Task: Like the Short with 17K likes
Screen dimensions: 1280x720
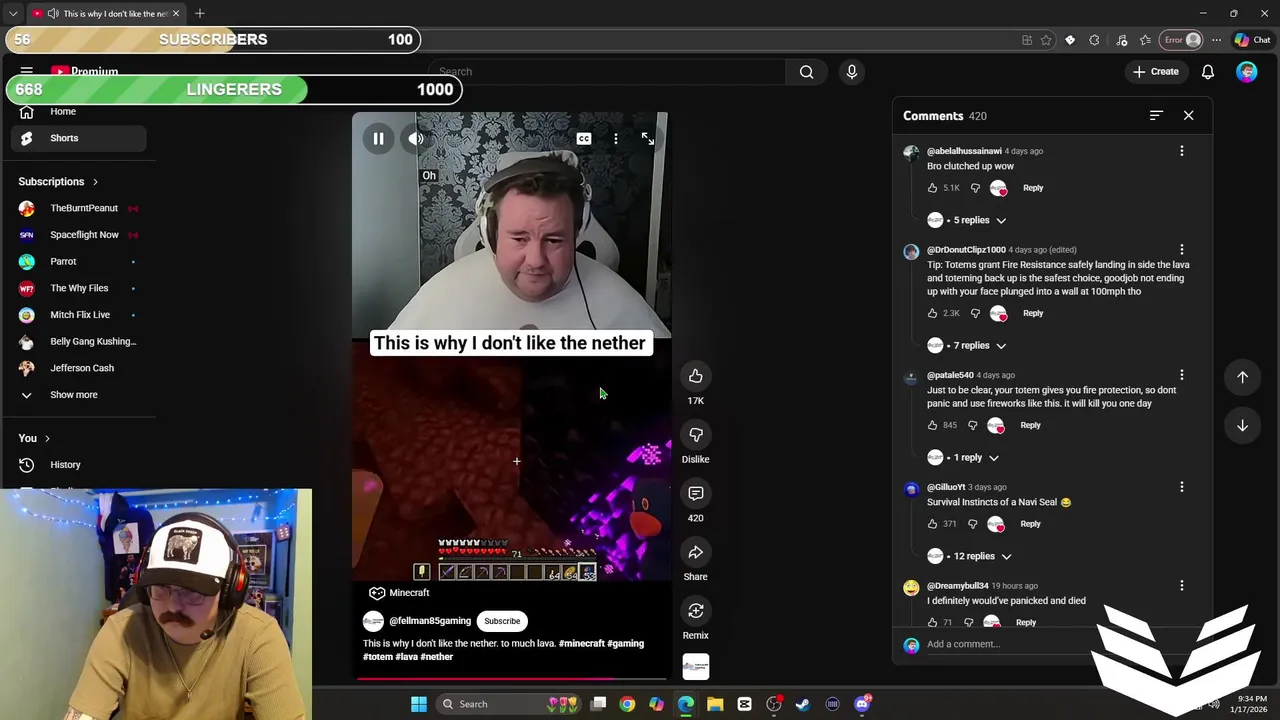Action: (695, 376)
